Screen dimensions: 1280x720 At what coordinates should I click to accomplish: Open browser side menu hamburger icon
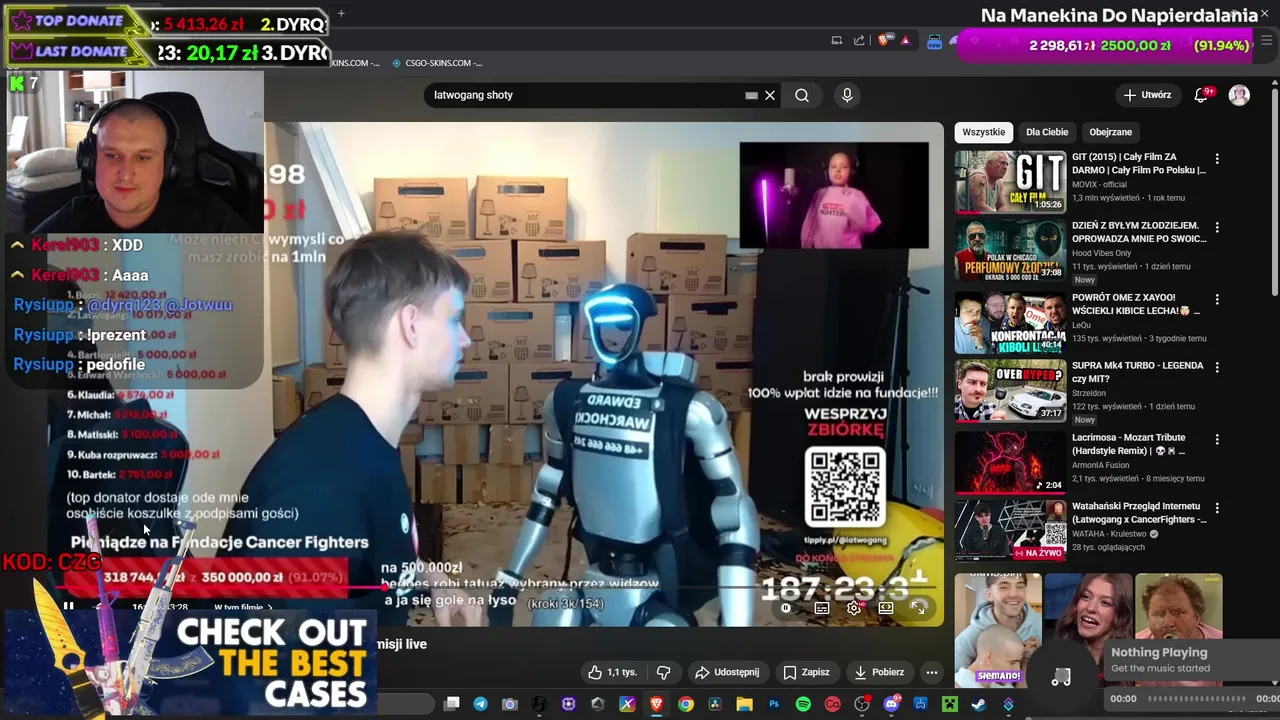coord(1266,40)
